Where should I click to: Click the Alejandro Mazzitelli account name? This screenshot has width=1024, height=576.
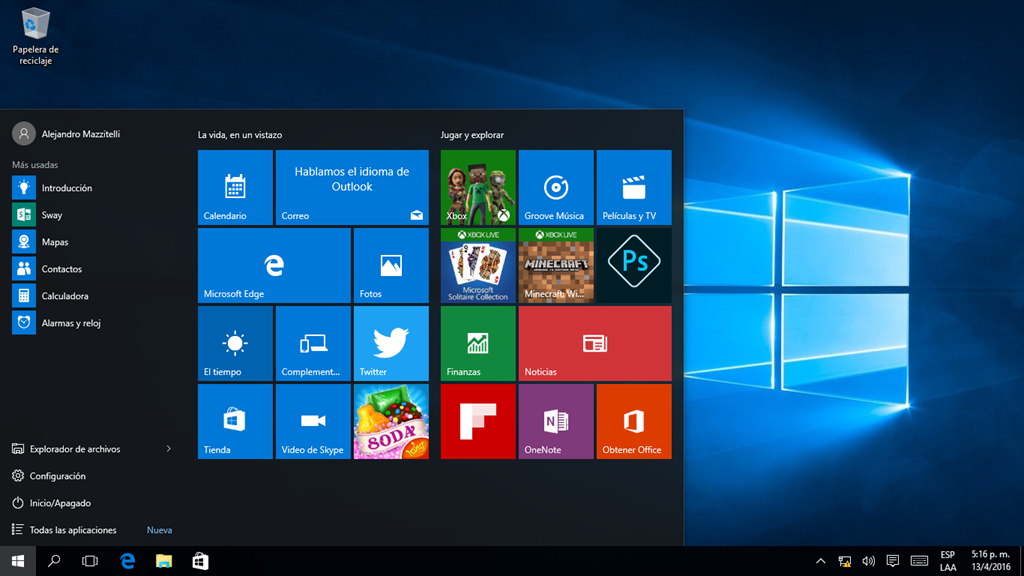click(x=80, y=134)
